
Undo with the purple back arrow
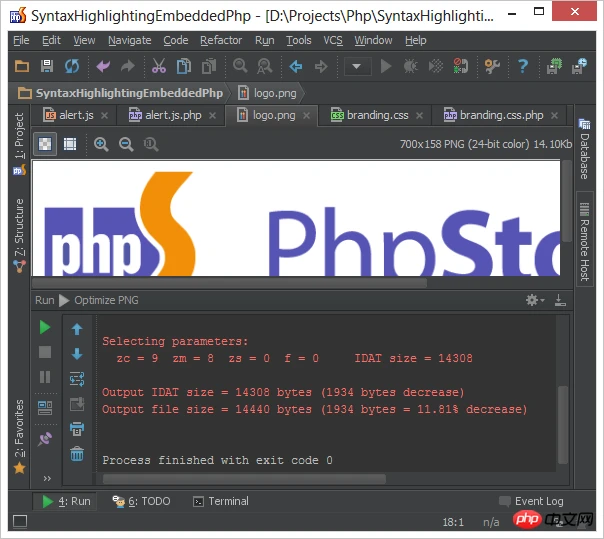[x=103, y=66]
